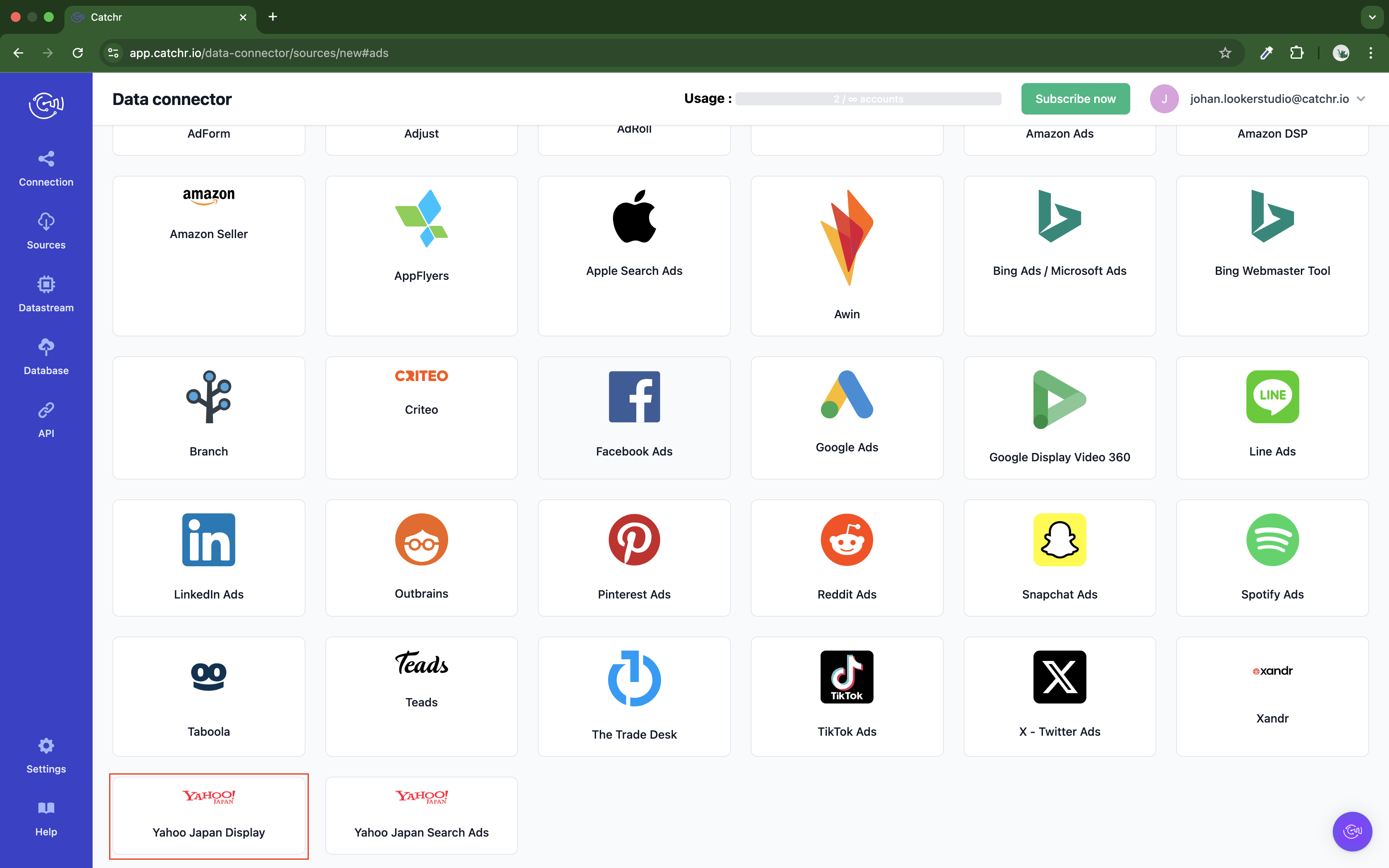This screenshot has width=1389, height=868.
Task: Select the TikTok Ads icon
Action: pyautogui.click(x=847, y=677)
